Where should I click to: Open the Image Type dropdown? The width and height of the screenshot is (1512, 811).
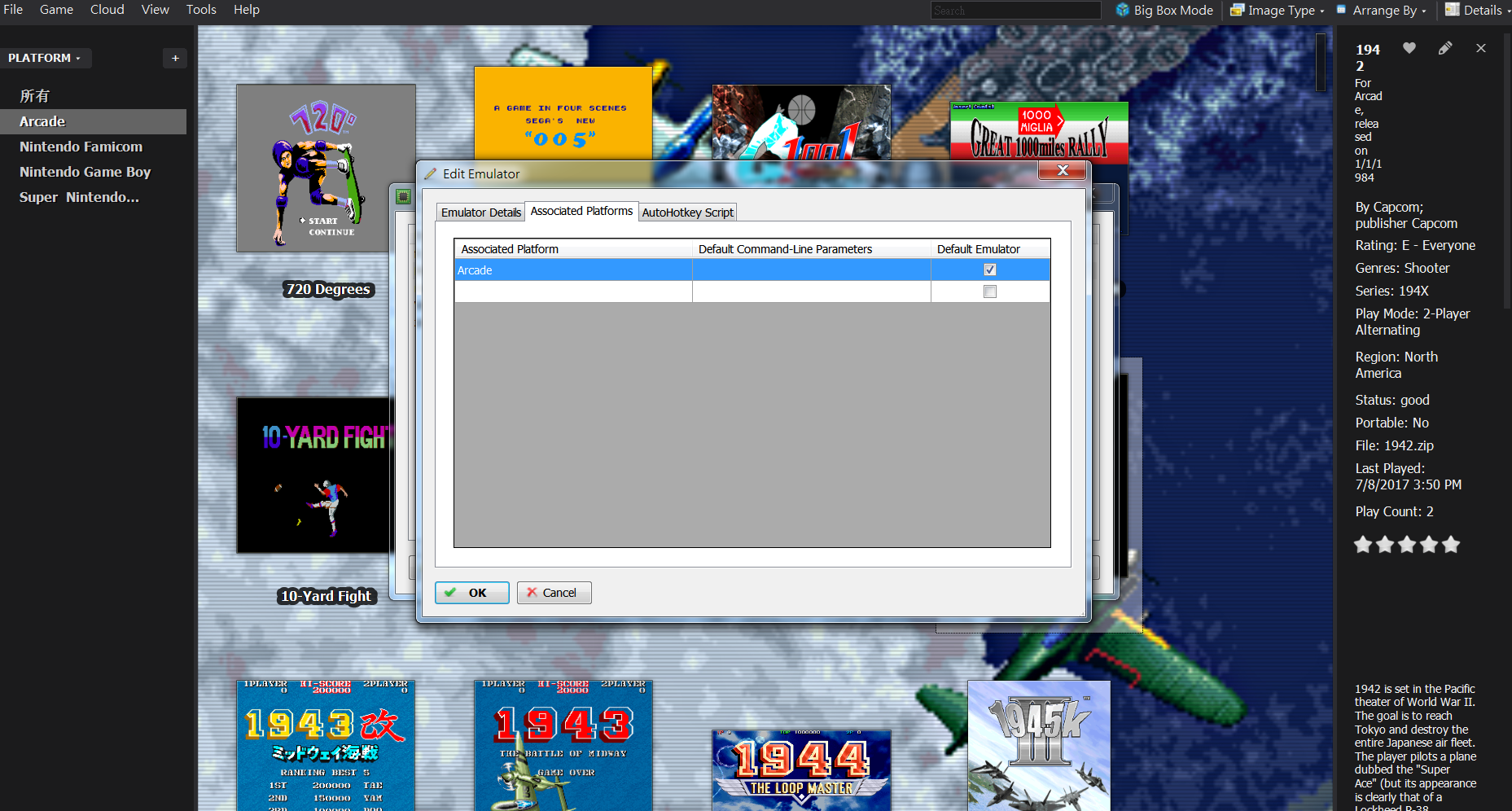1278,10
